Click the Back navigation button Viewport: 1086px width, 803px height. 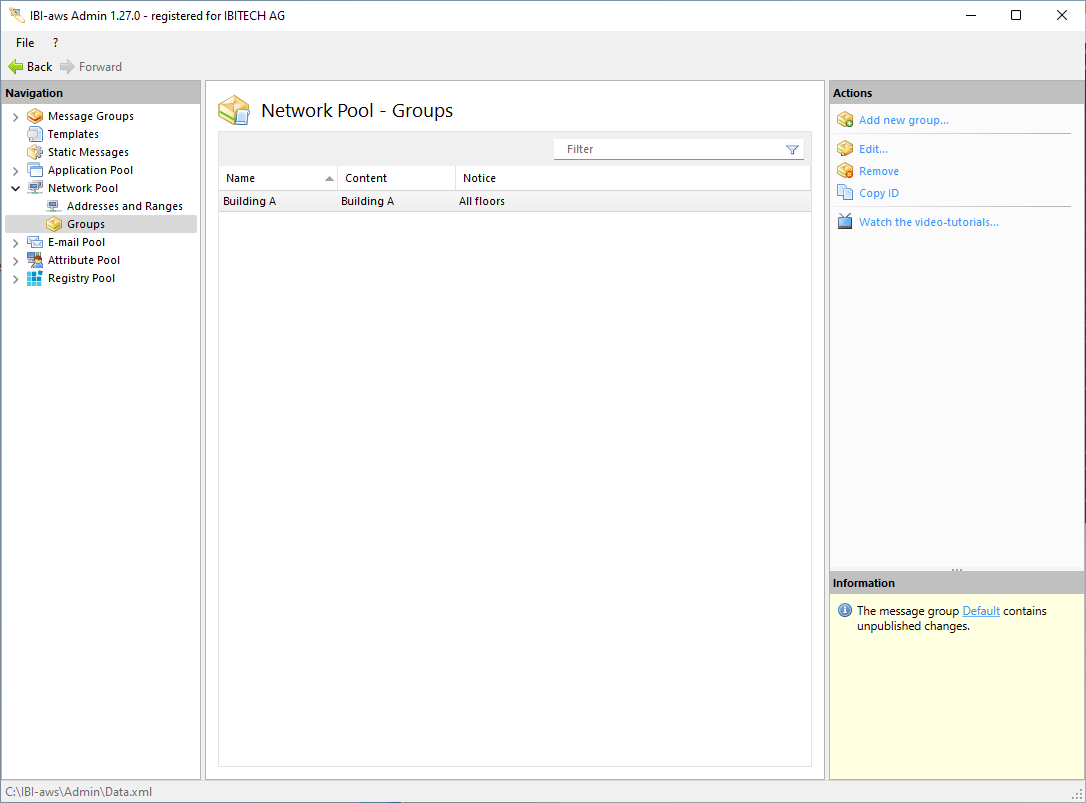[30, 67]
